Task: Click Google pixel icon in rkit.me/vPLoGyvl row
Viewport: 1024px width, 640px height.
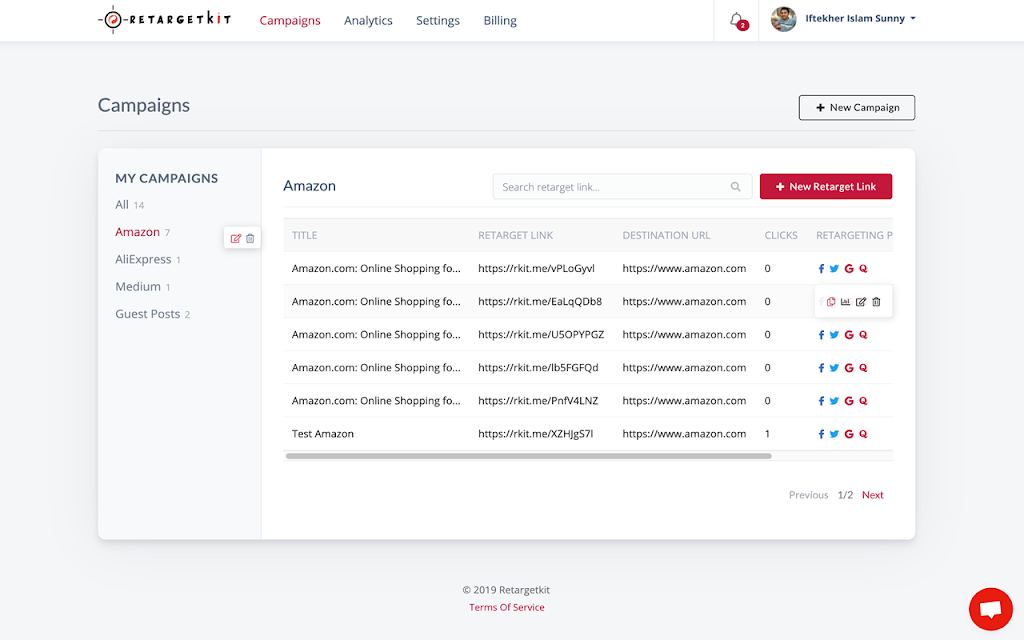Action: (x=849, y=268)
